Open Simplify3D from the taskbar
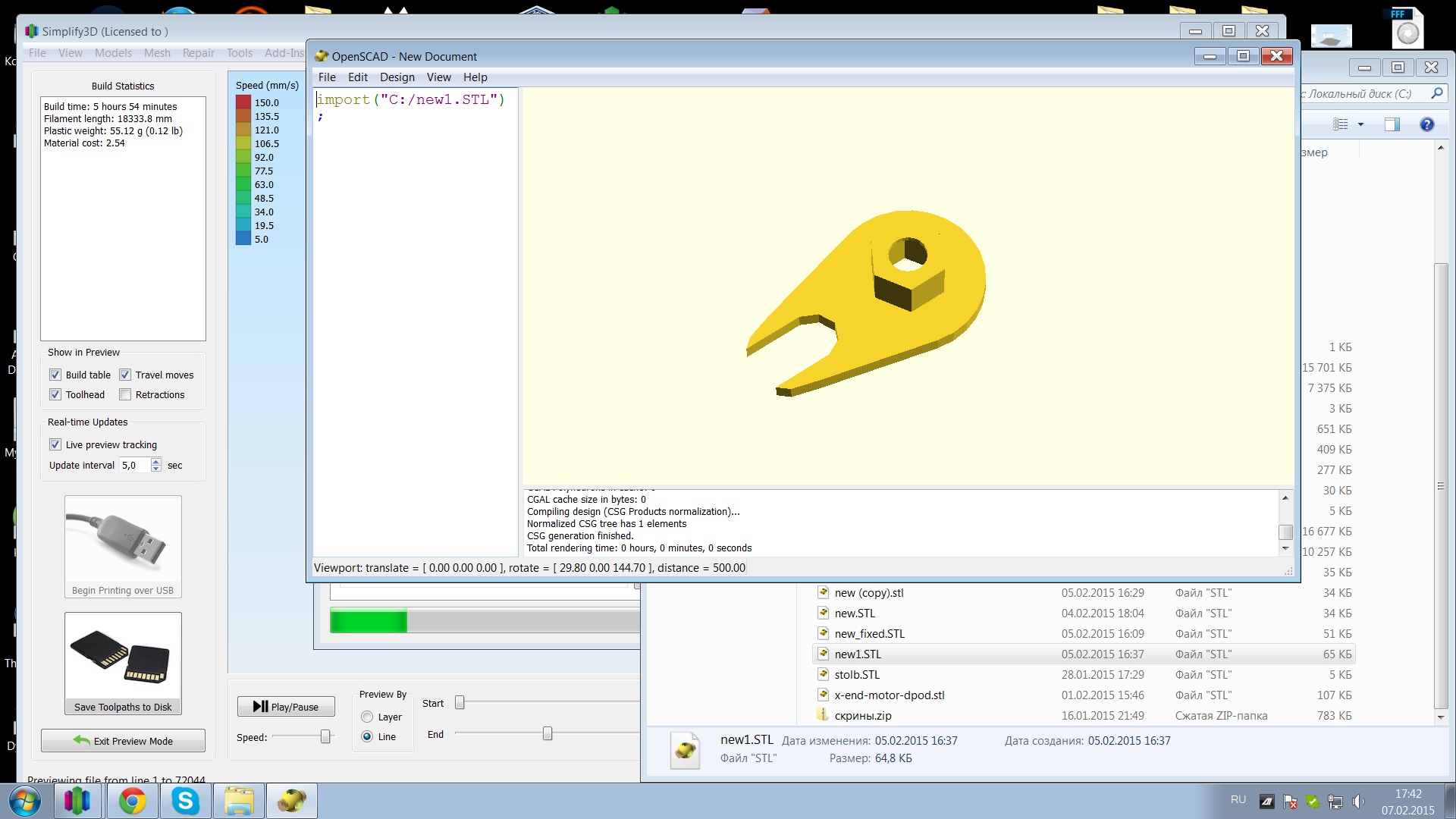This screenshot has height=819, width=1456. (77, 801)
